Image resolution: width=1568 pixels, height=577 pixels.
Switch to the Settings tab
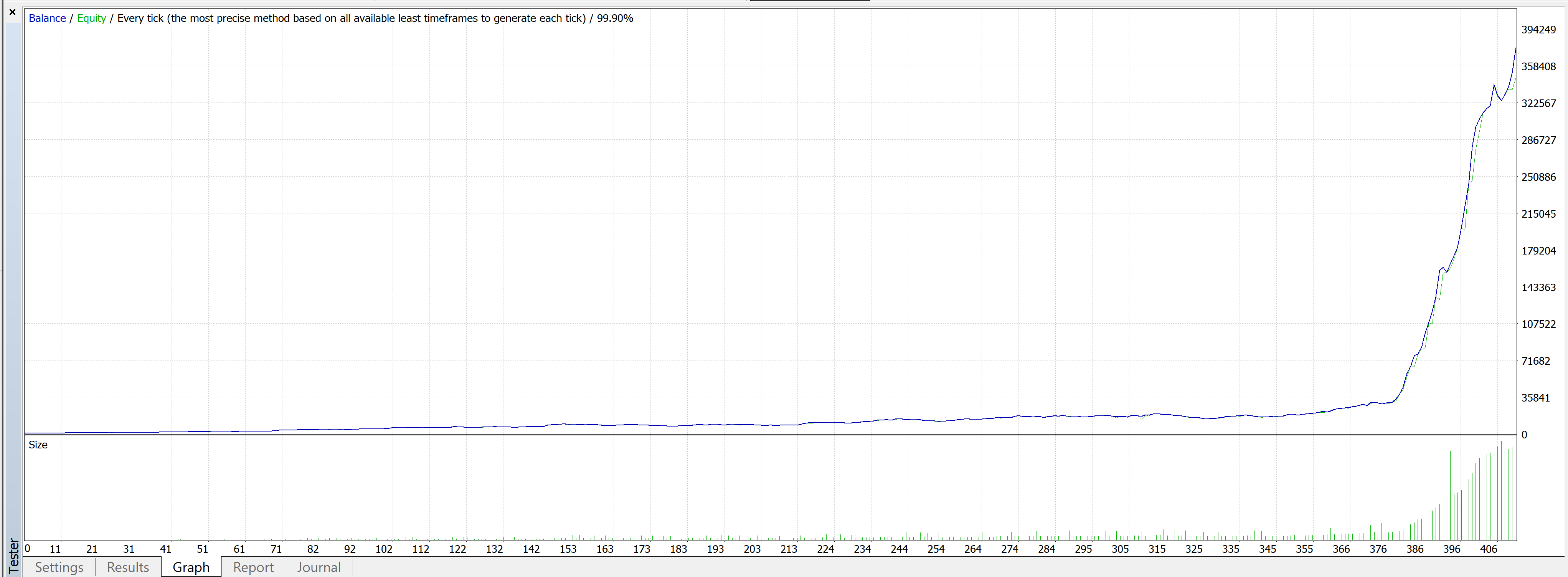59,567
